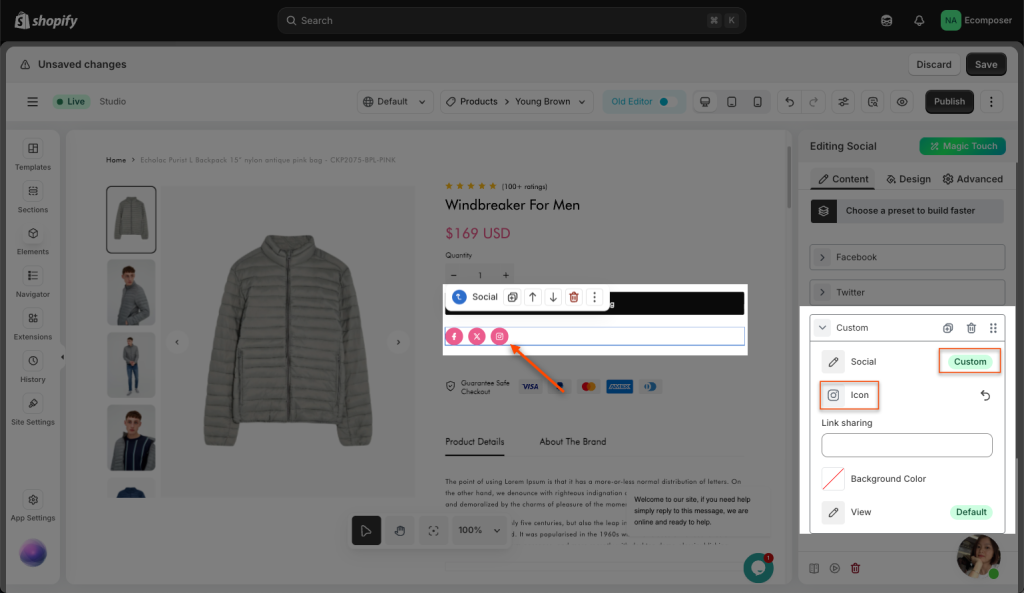
Task: Open the Background Color swatch
Action: coord(833,479)
